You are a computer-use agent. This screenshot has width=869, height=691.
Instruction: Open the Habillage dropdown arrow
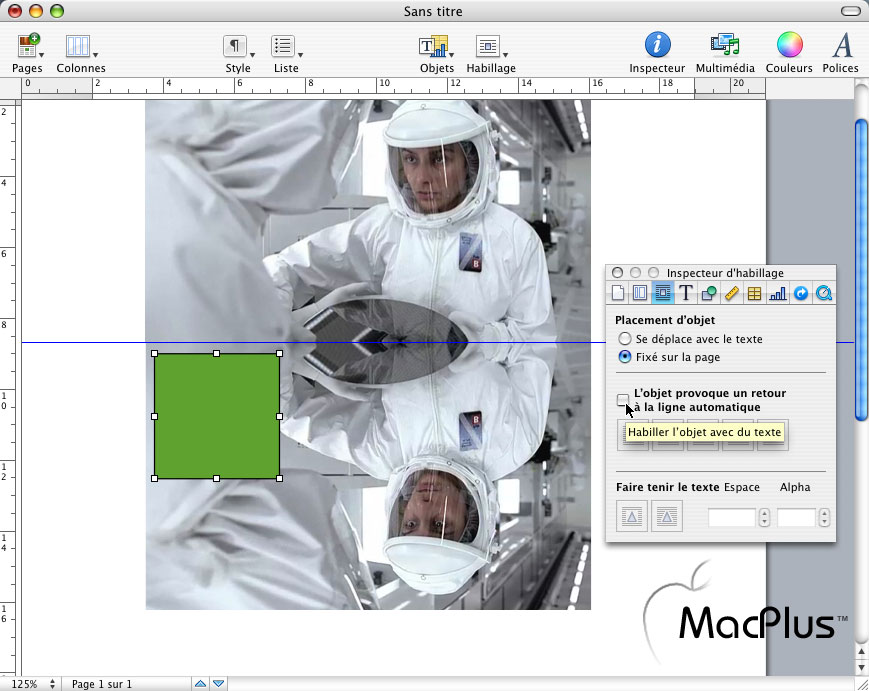(505, 55)
